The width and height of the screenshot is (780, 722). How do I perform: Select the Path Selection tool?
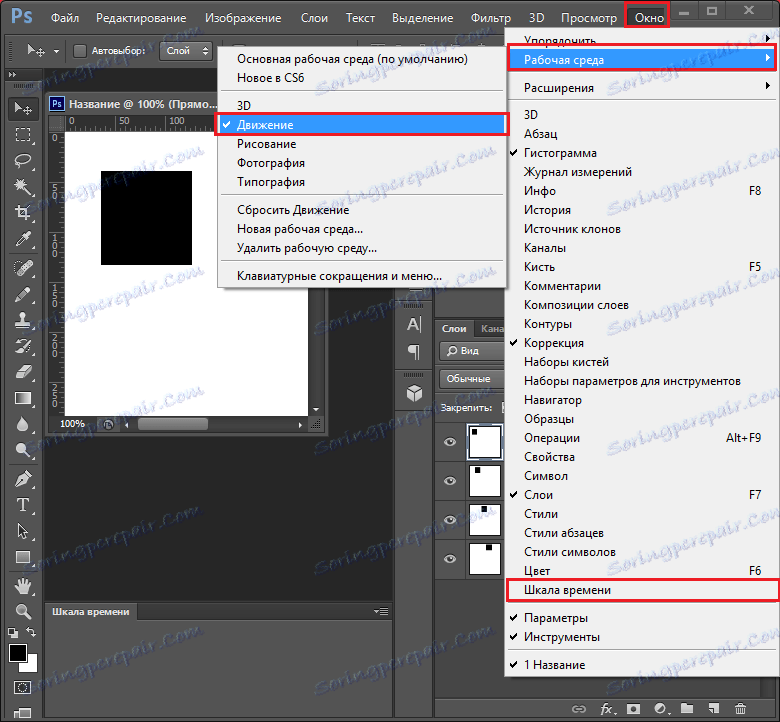click(x=23, y=531)
